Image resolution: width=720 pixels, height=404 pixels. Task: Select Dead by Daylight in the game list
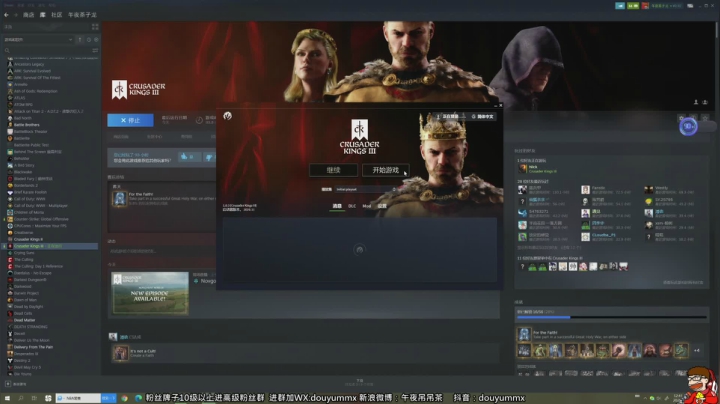click(x=28, y=307)
